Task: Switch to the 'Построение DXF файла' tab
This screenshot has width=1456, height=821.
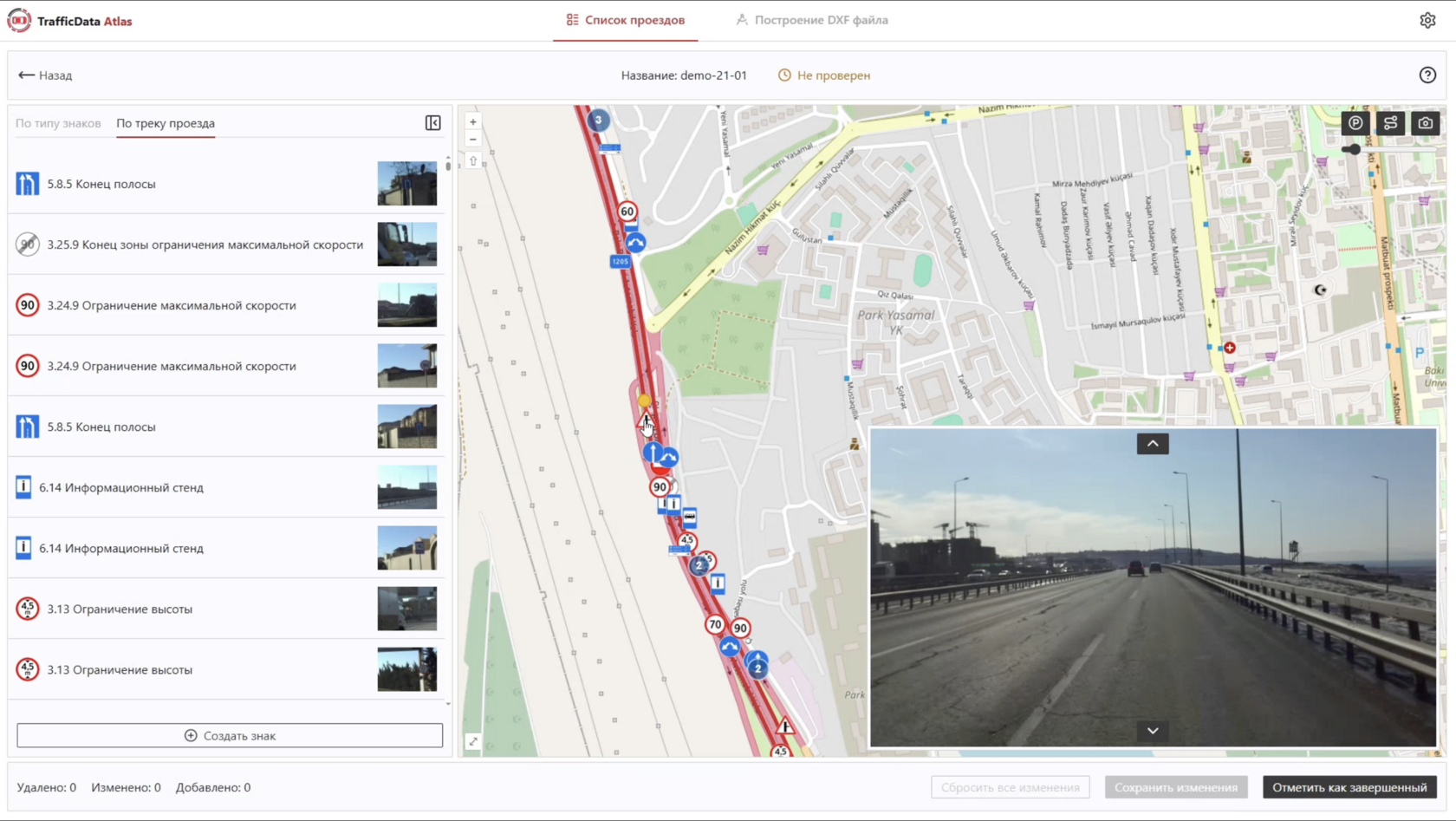Action: (x=812, y=20)
